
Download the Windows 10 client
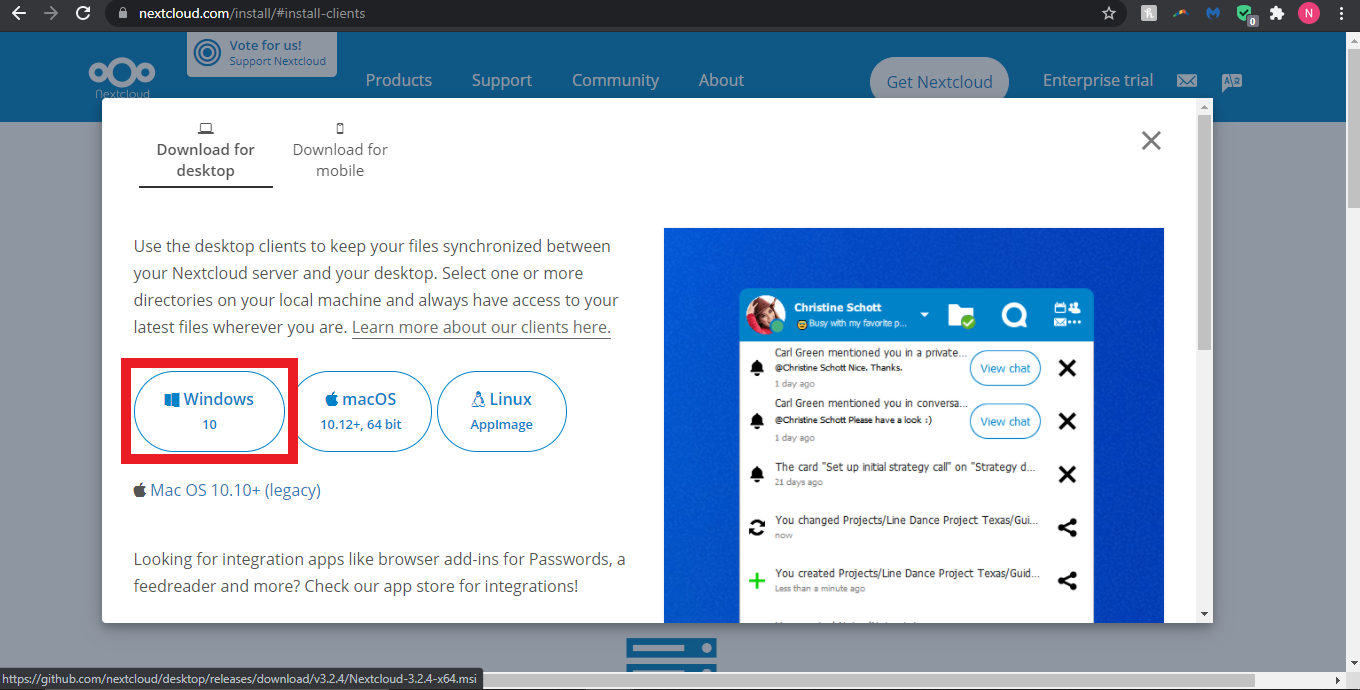pyautogui.click(x=209, y=411)
